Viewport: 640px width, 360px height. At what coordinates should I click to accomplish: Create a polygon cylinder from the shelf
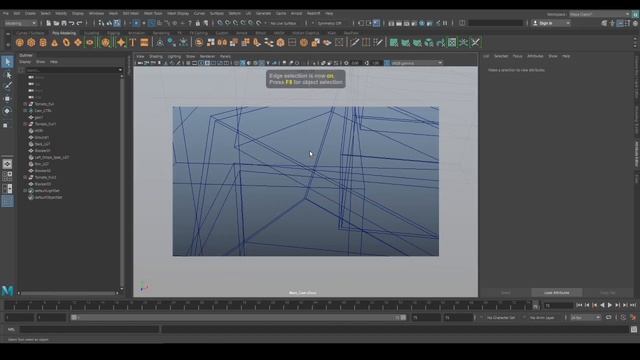pos(43,42)
